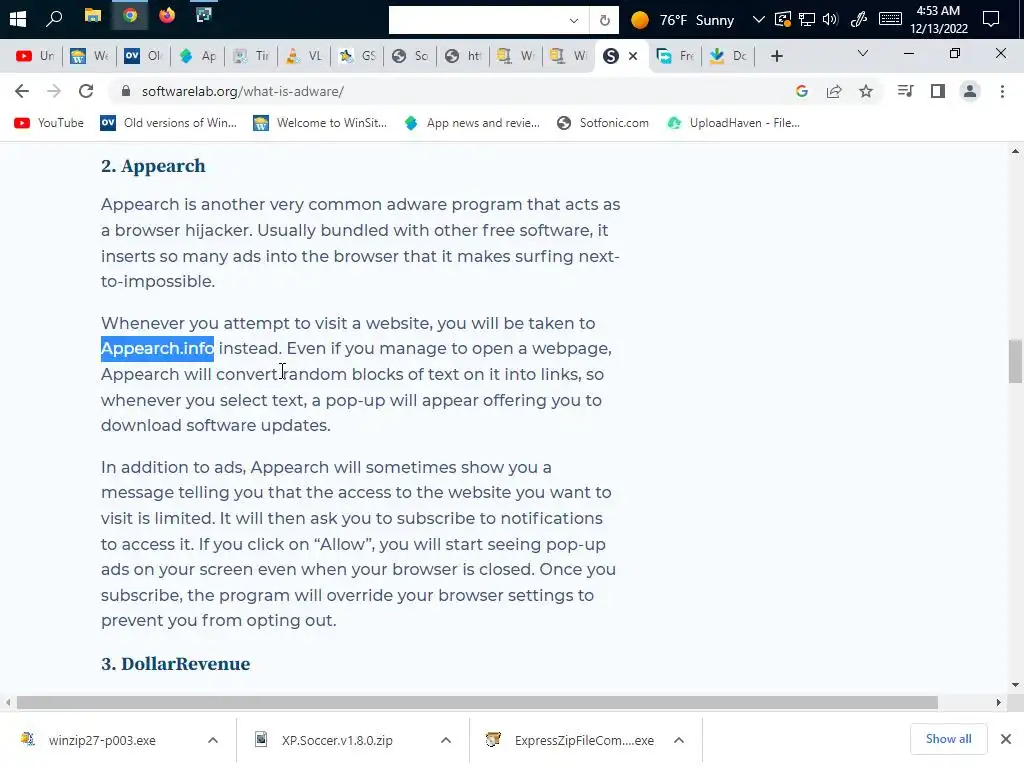Viewport: 1024px width, 768px height.
Task: Open Chrome three-dot menu
Action: pyautogui.click(x=1002, y=91)
